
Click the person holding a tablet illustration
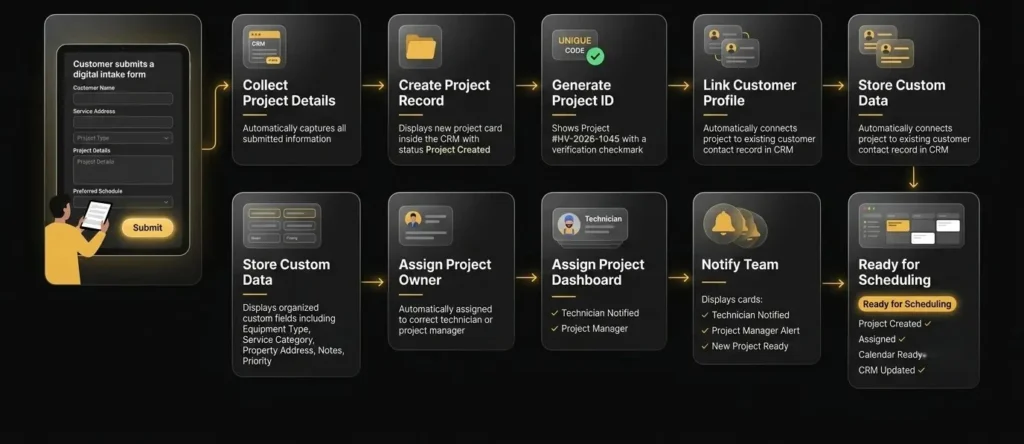coord(76,239)
